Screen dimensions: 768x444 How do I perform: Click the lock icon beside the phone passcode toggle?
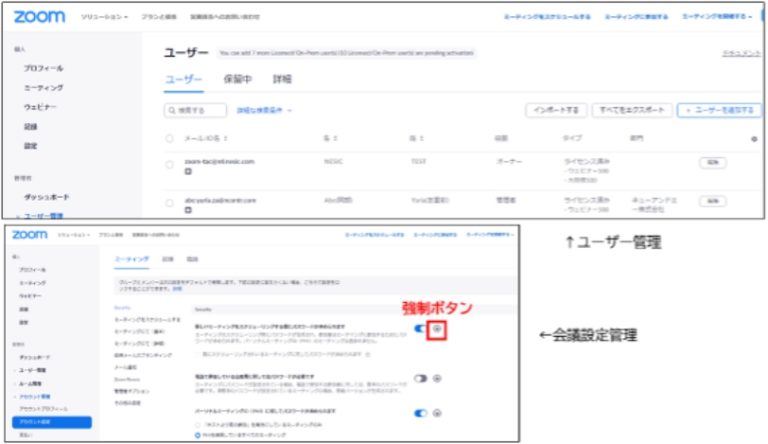pyautogui.click(x=437, y=378)
